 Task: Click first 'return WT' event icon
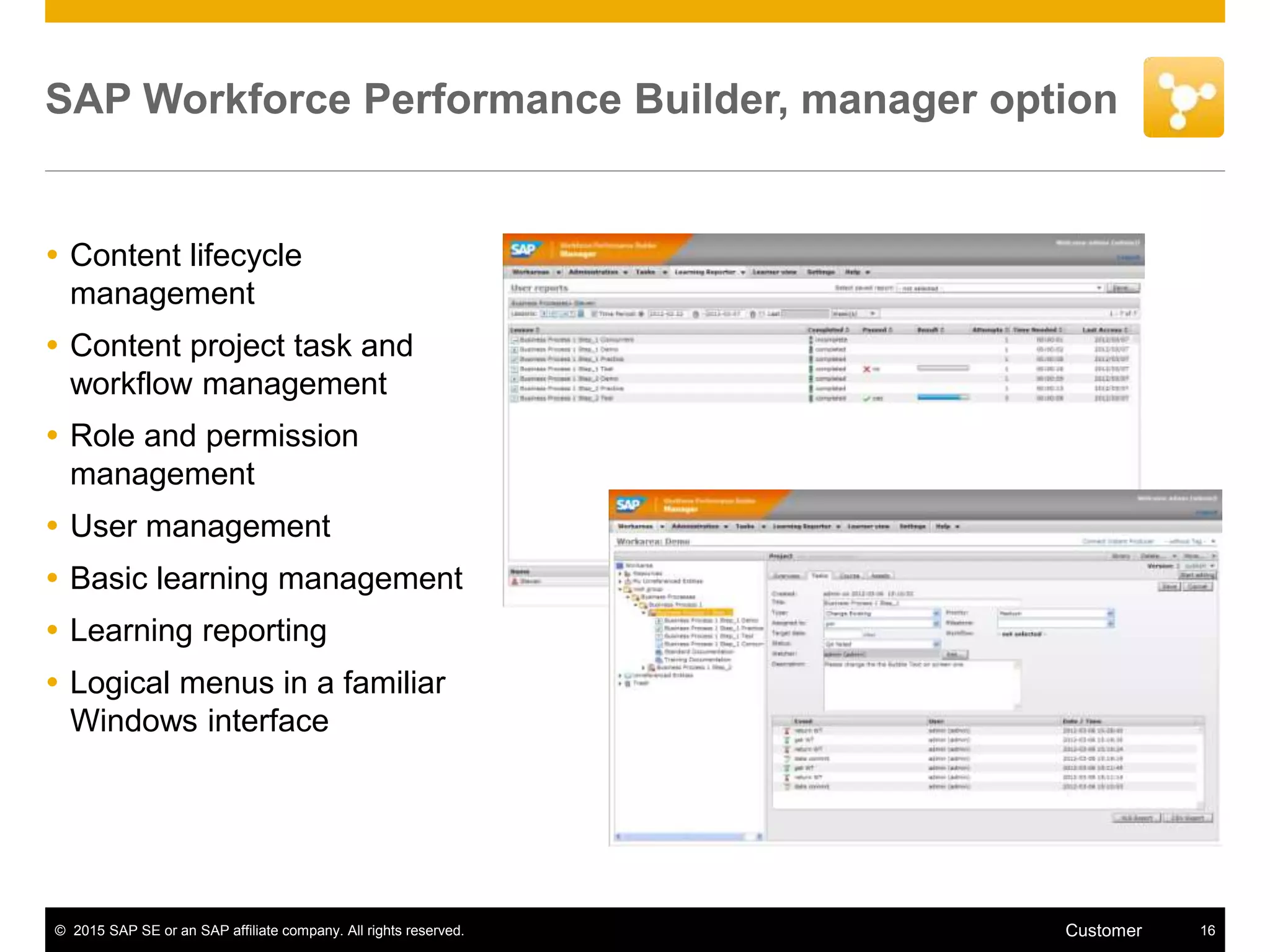787,731
